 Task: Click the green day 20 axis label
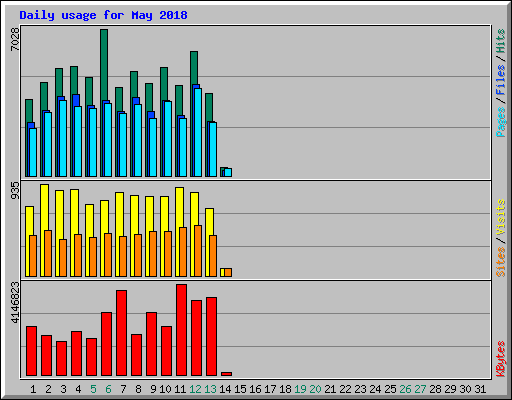315,389
